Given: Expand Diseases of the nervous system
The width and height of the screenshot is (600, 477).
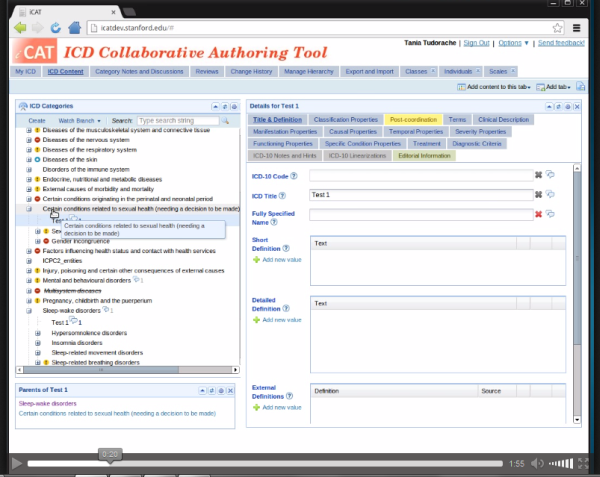Looking at the screenshot, I should pos(29,140).
